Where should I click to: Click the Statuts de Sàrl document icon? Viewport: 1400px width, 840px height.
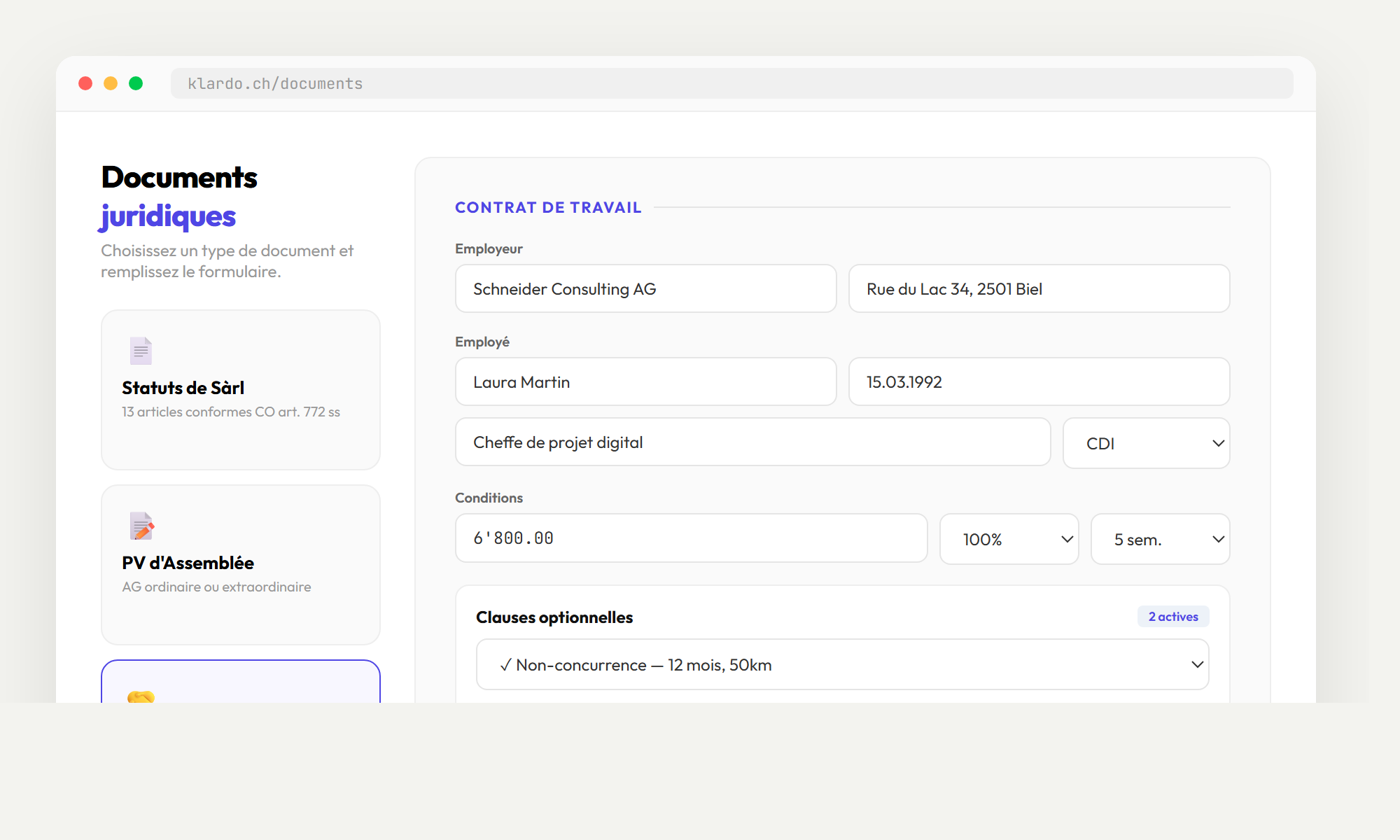click(x=141, y=351)
